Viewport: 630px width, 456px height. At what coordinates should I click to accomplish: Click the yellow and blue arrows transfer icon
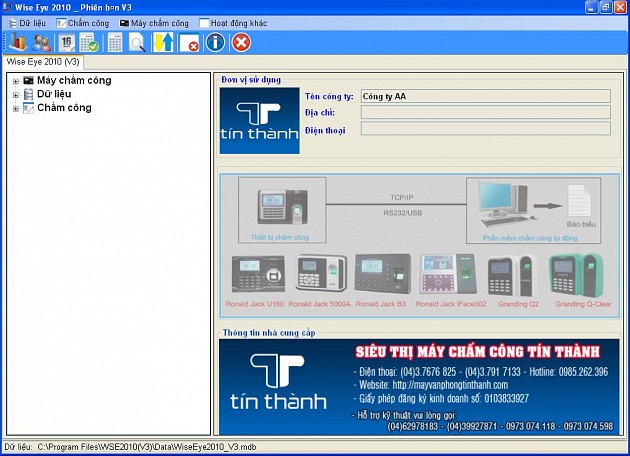164,43
